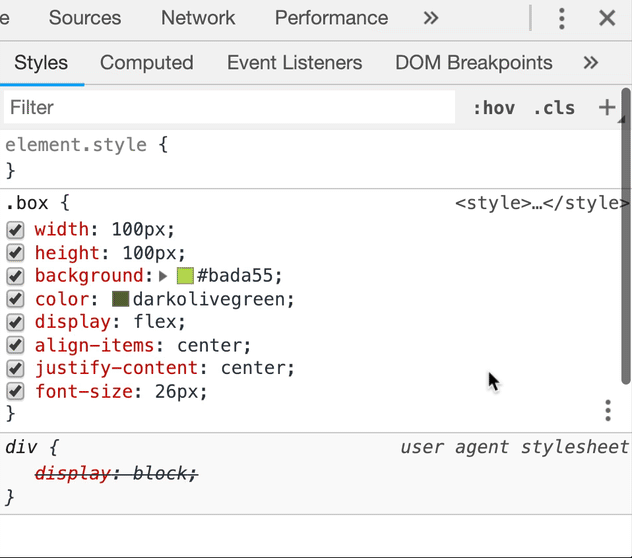This screenshot has width=632, height=558.
Task: Disable the display: flex declaration
Action: (15, 322)
